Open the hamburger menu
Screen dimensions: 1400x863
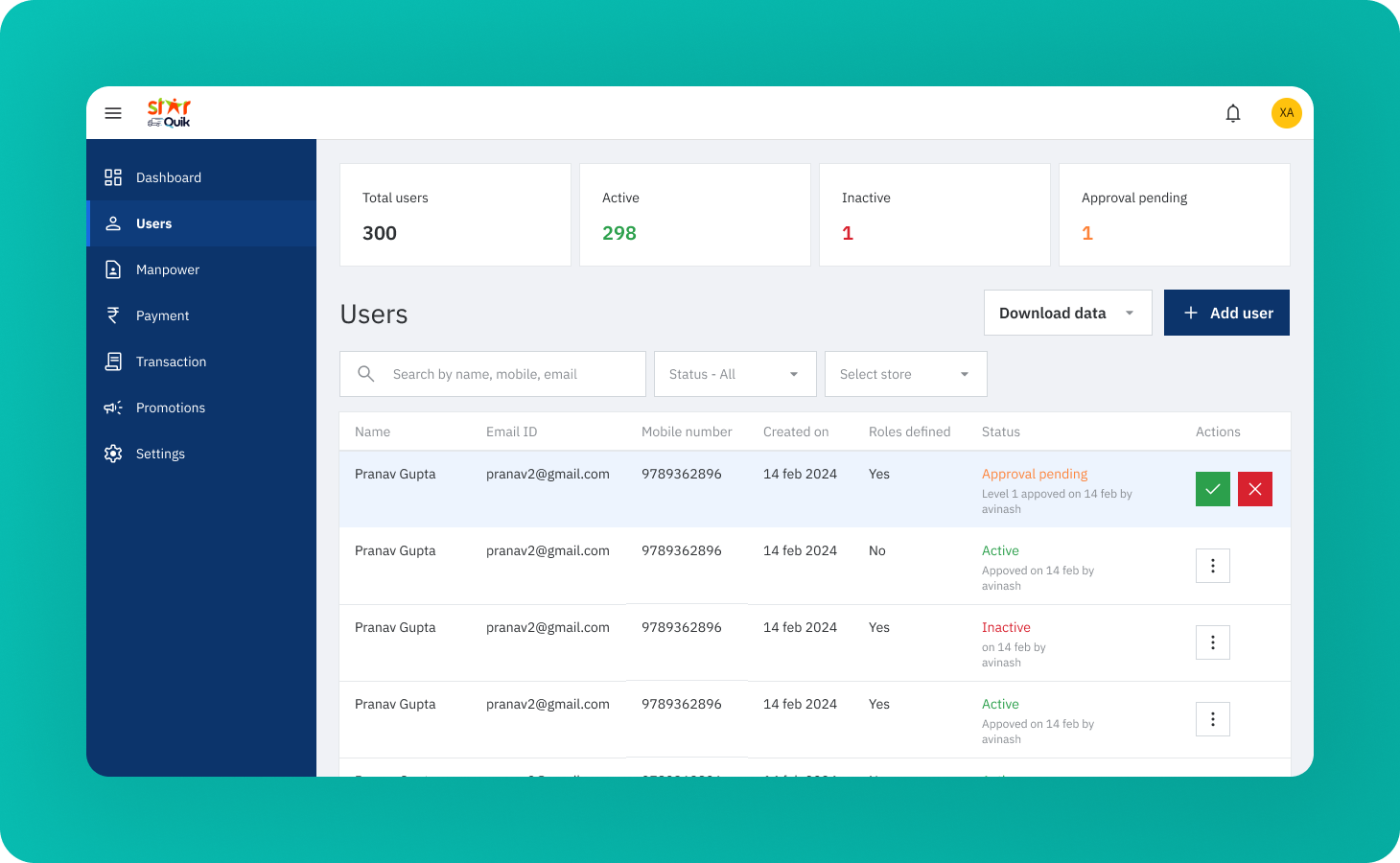coord(113,112)
